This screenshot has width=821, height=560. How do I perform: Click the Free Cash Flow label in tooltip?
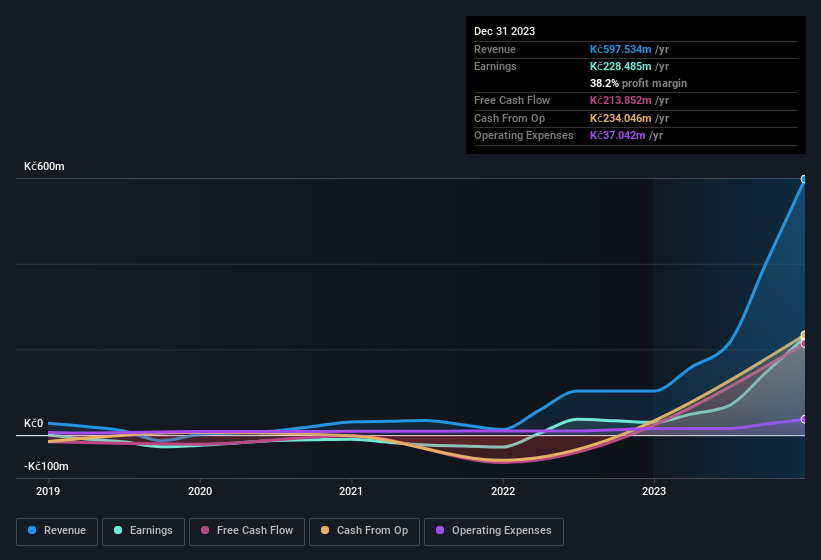[x=512, y=100]
